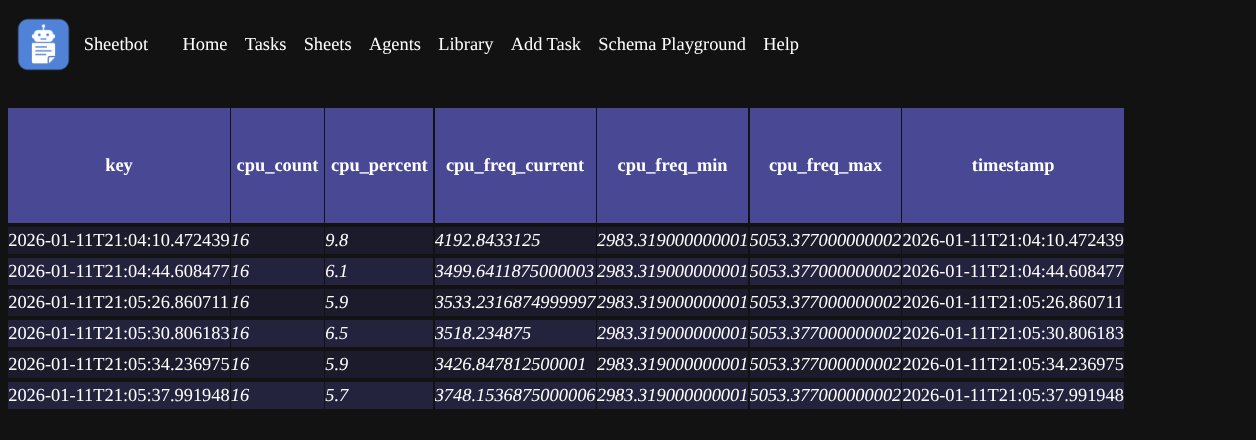Click the cpu_freq_current column header

pos(515,165)
